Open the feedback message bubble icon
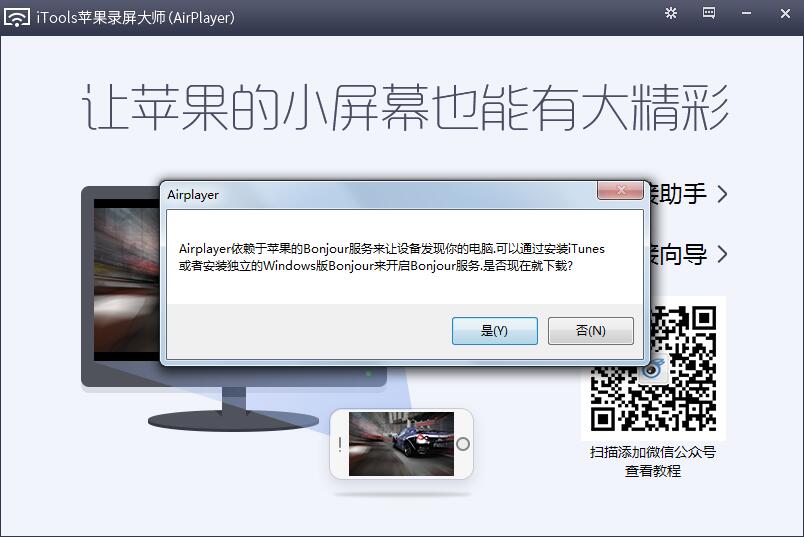Viewport: 804px width, 537px height. pos(709,13)
